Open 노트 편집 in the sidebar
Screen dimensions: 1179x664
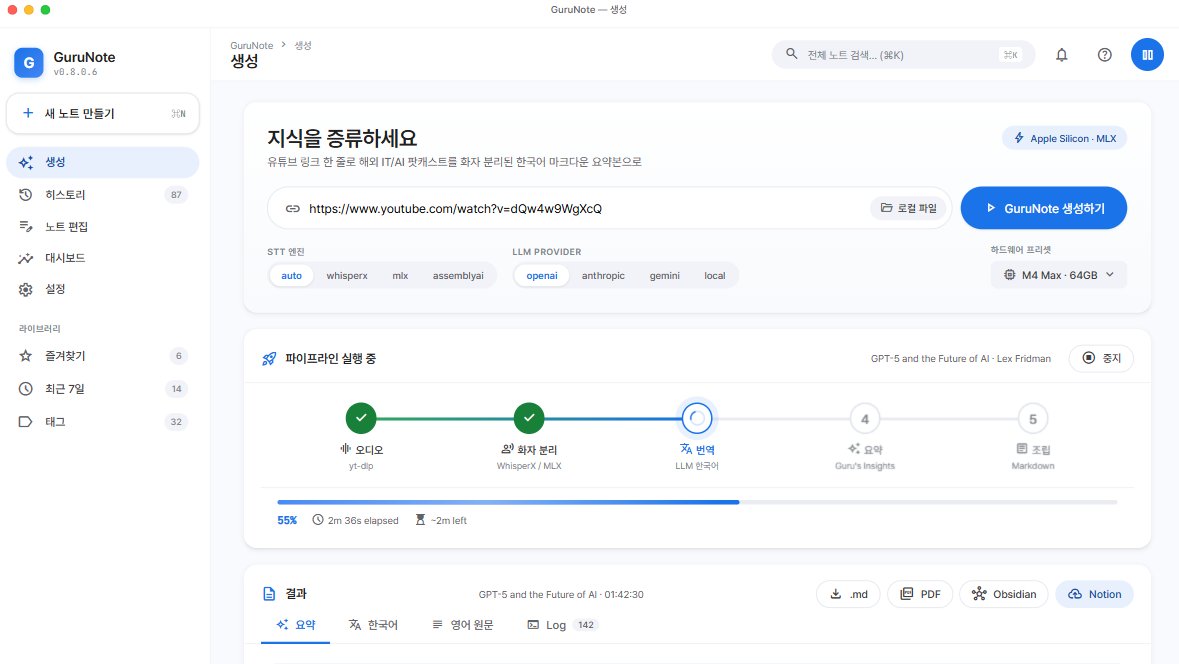point(103,226)
